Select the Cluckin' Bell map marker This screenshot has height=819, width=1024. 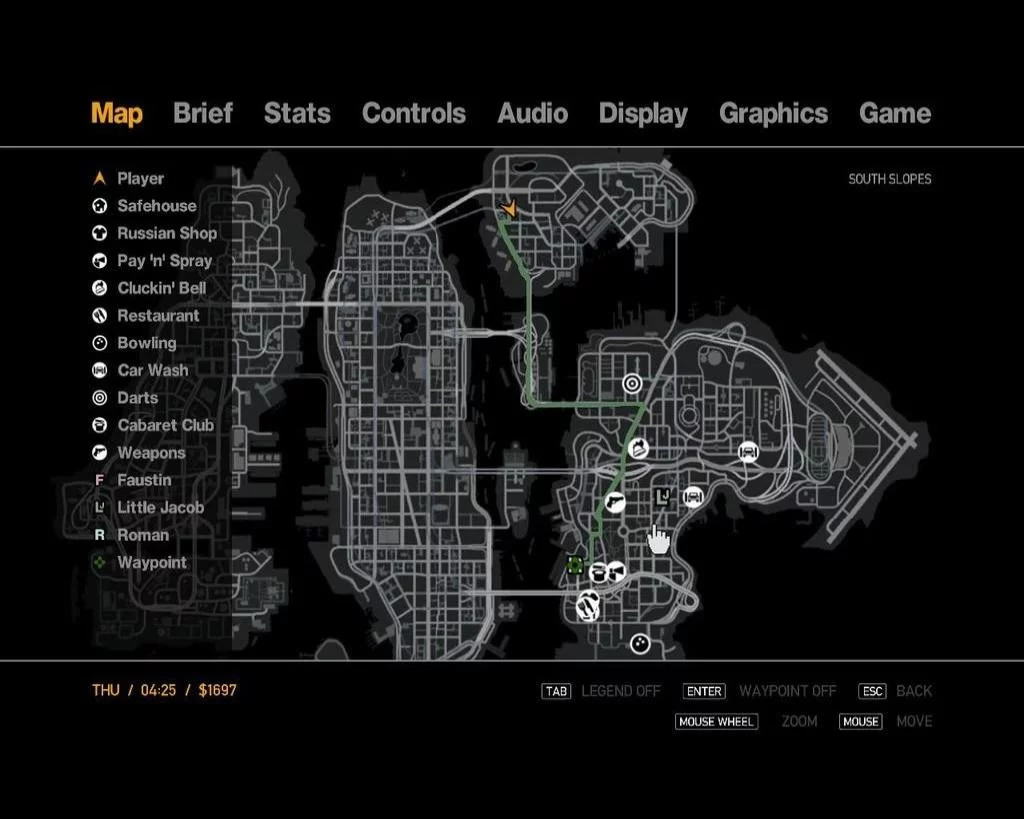638,449
